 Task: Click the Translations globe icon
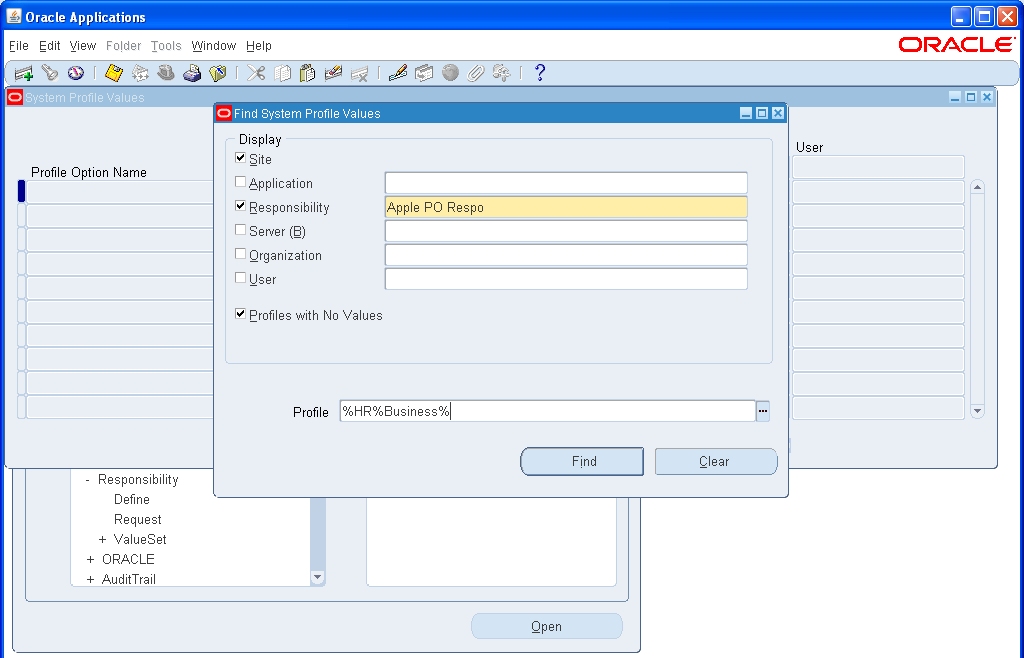(449, 72)
